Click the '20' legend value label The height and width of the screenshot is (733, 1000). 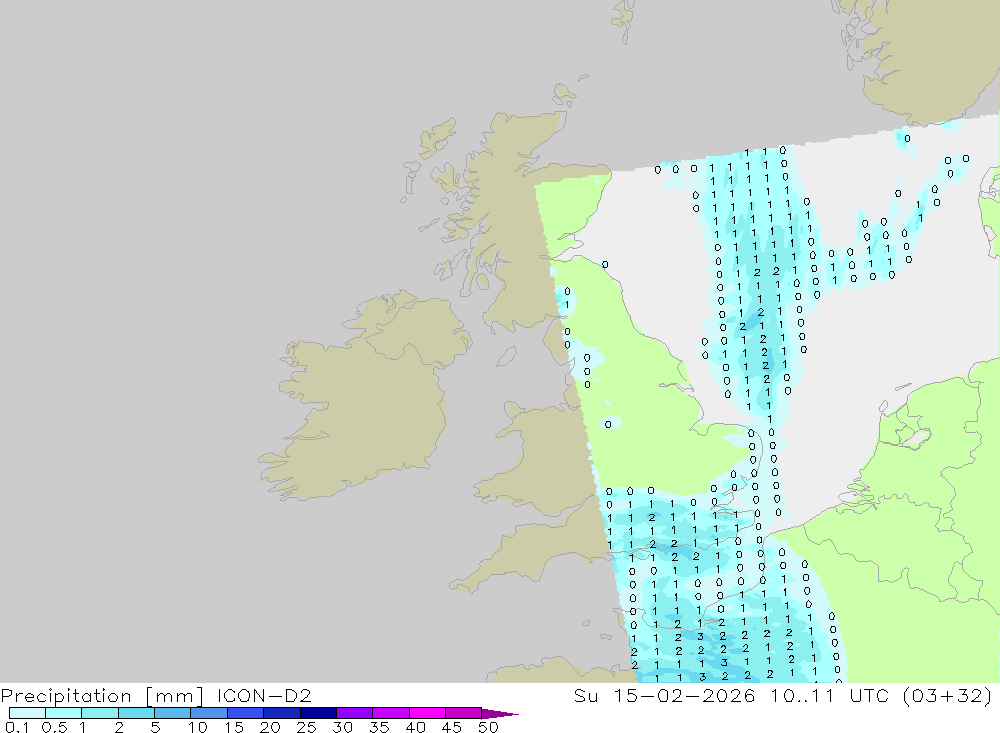click(x=270, y=727)
